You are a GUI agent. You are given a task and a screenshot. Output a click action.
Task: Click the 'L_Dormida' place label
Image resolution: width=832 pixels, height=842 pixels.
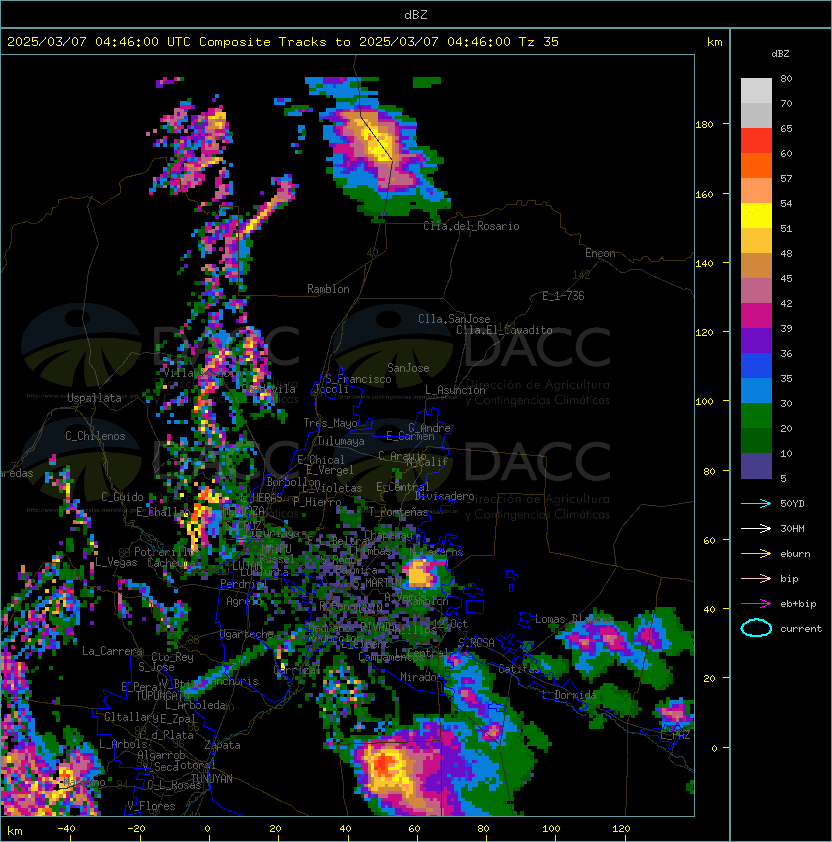(x=569, y=695)
